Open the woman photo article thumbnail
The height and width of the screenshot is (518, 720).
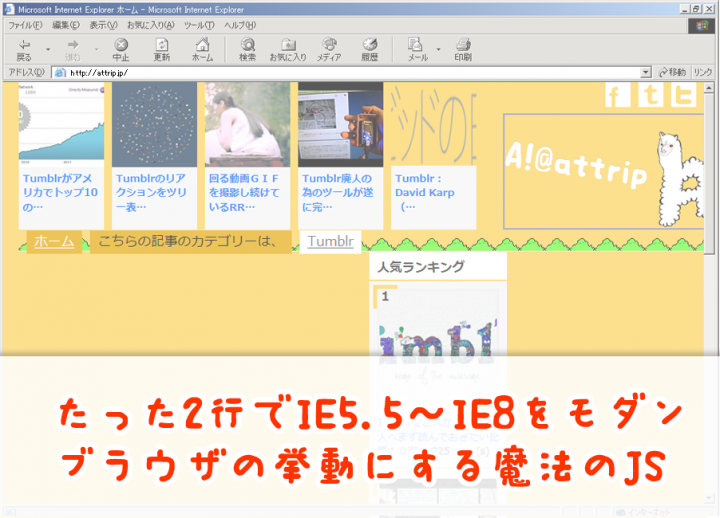click(x=248, y=124)
